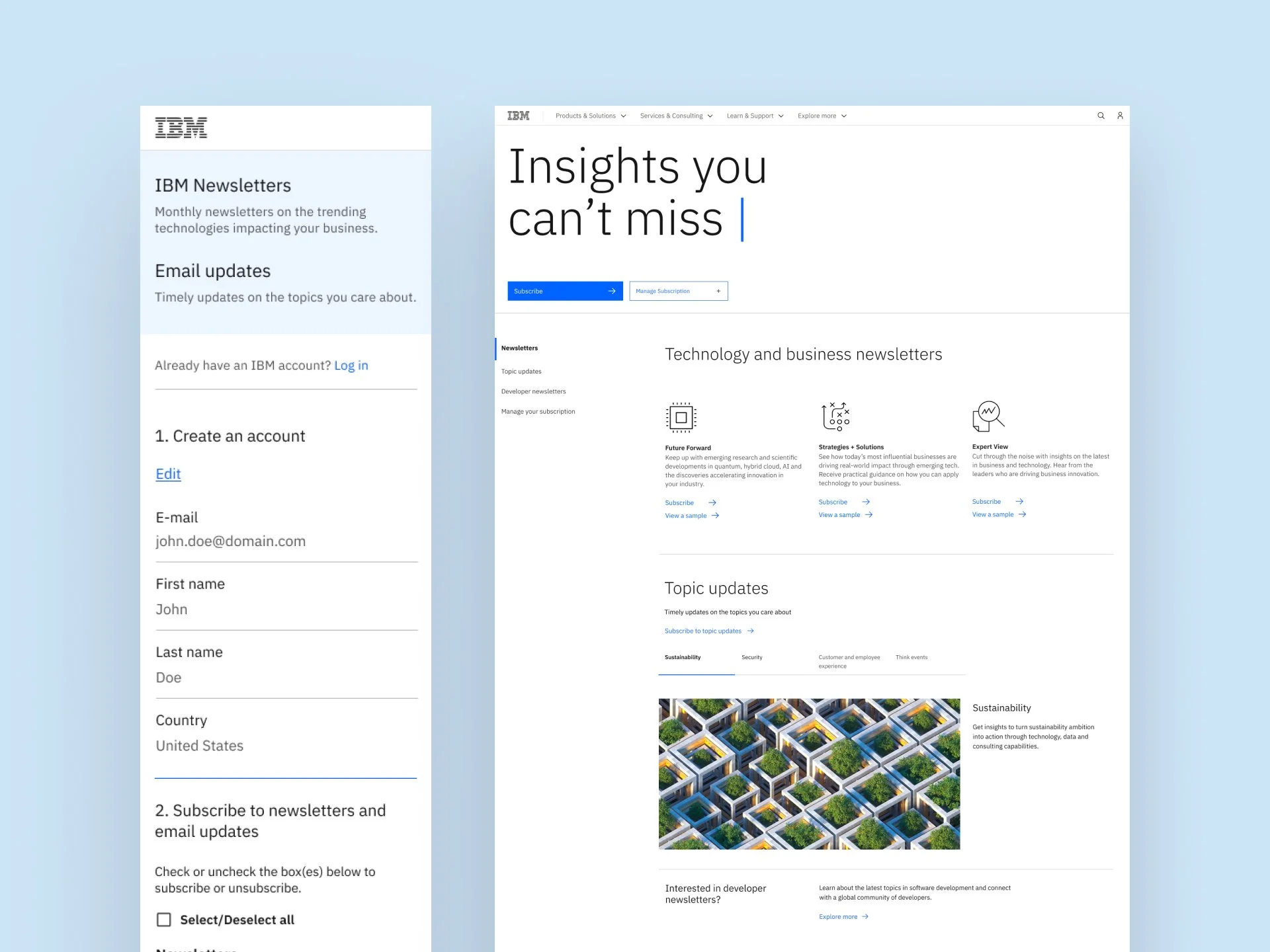Click 'Interested in developer newsletters?' text

[x=716, y=894]
